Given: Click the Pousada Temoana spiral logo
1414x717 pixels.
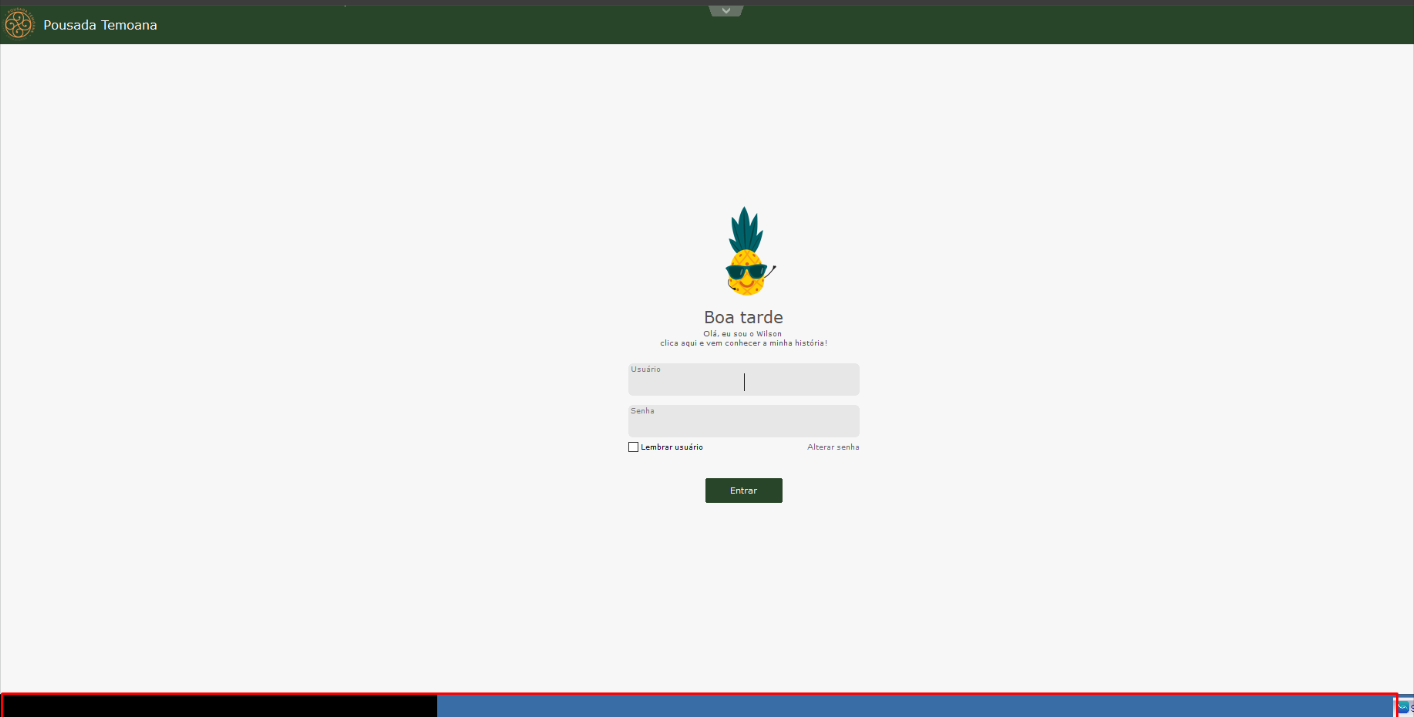Looking at the screenshot, I should pyautogui.click(x=19, y=24).
